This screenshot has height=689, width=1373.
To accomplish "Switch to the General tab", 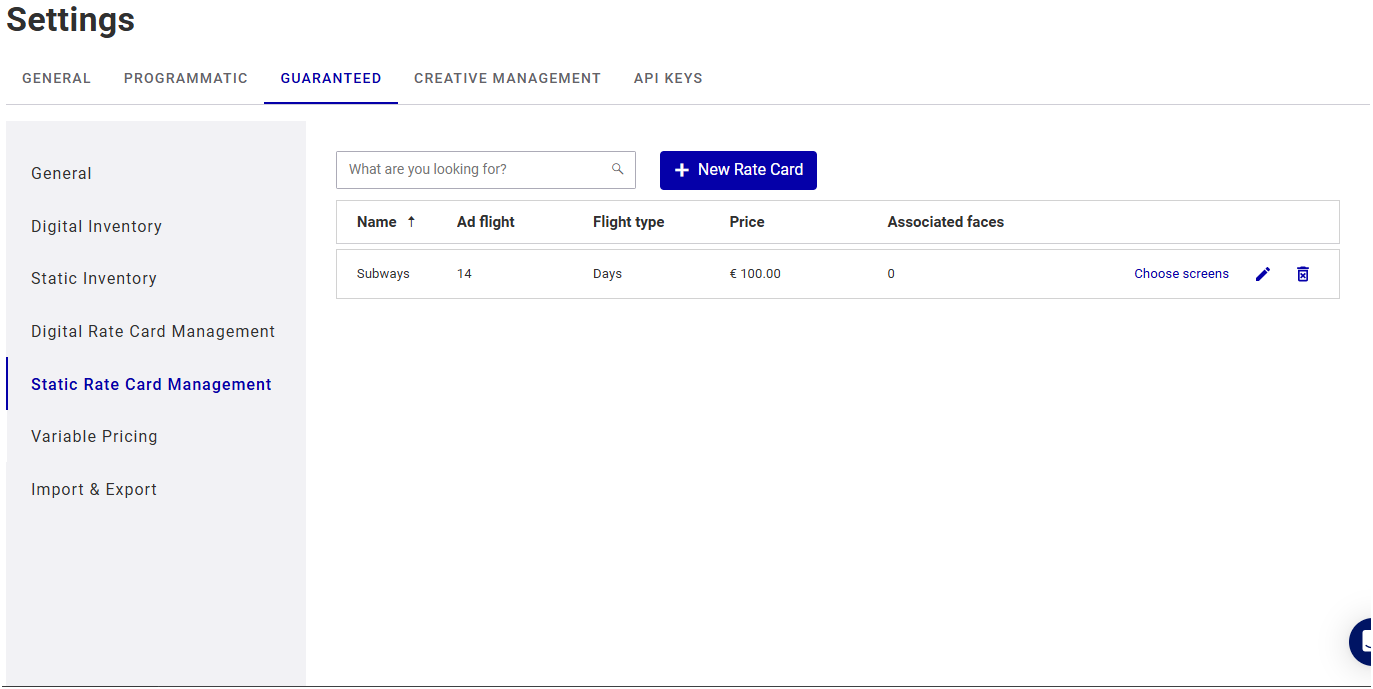I will tap(56, 78).
